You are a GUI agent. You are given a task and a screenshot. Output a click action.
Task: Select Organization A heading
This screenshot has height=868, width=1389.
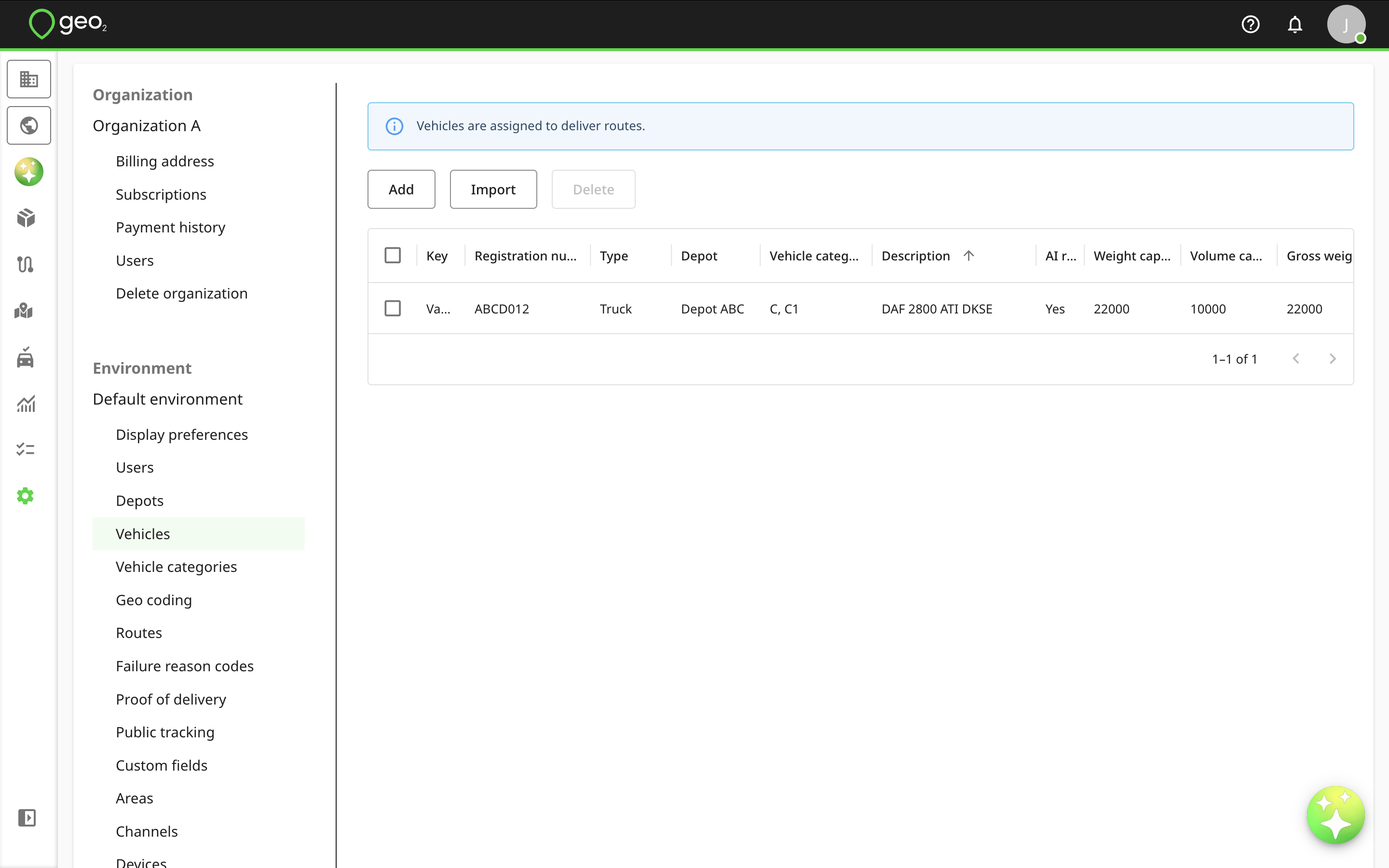click(146, 126)
